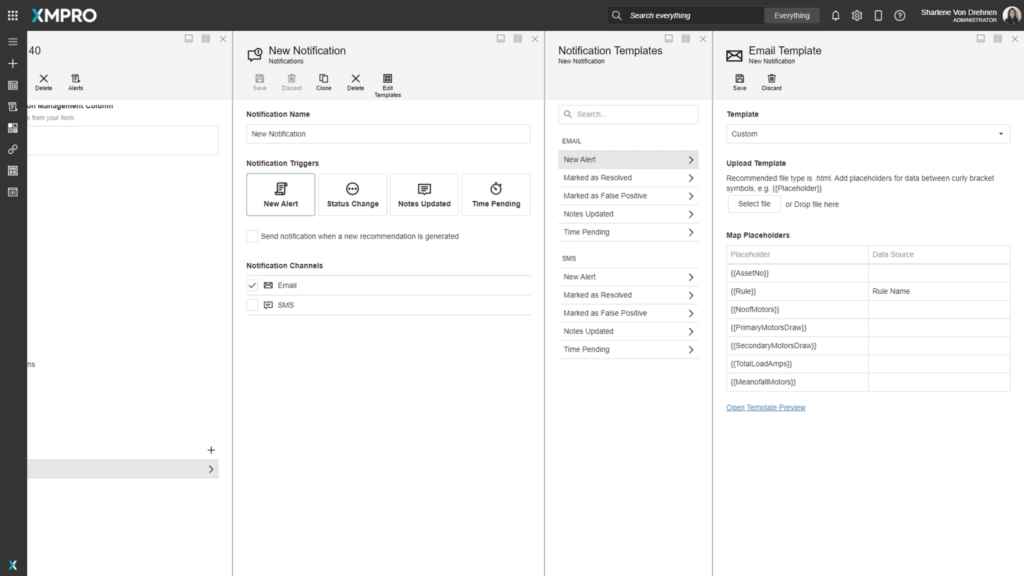Check send notification when recommendation generated
The width and height of the screenshot is (1024, 576).
click(x=252, y=236)
